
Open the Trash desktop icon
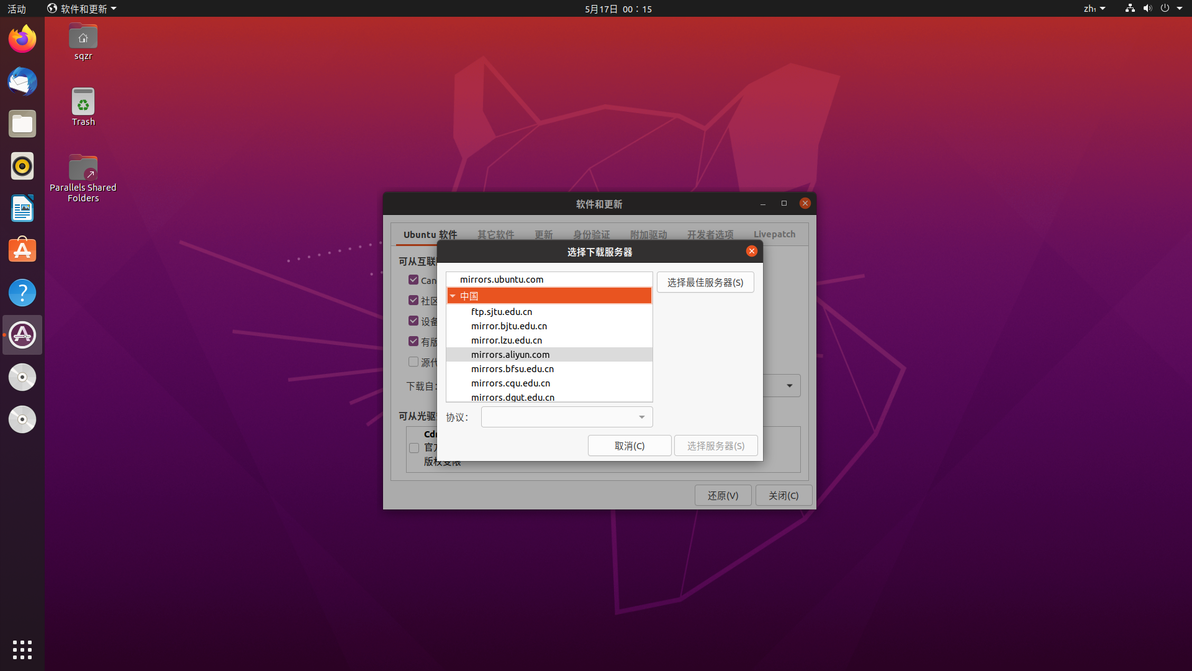tap(83, 107)
